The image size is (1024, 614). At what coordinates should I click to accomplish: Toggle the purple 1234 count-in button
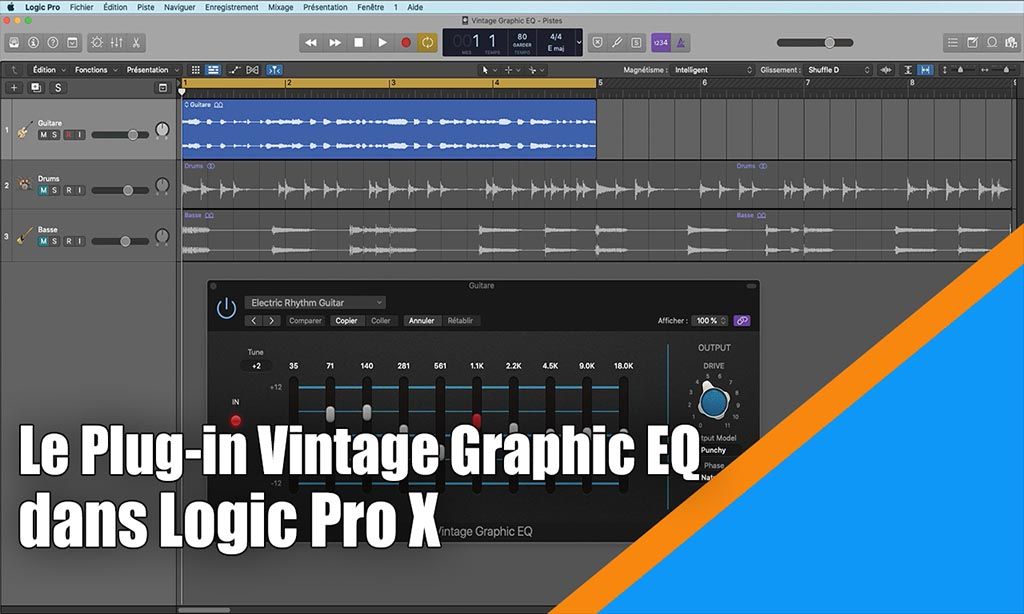(x=661, y=42)
